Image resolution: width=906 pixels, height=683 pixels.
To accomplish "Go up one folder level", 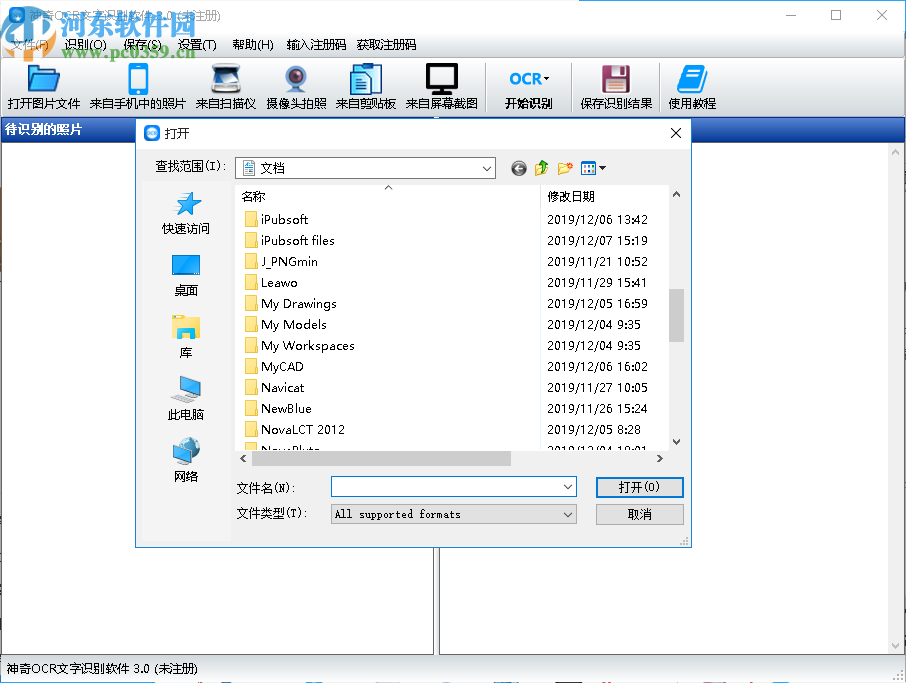I will [x=541, y=168].
